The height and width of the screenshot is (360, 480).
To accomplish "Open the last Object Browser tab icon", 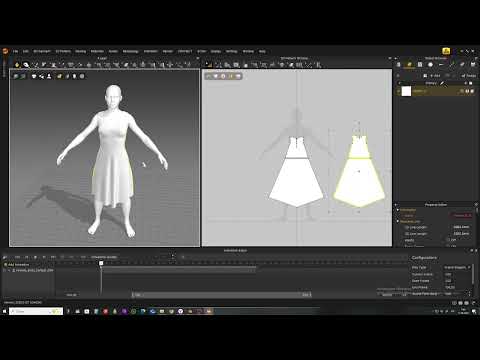I will click(473, 65).
